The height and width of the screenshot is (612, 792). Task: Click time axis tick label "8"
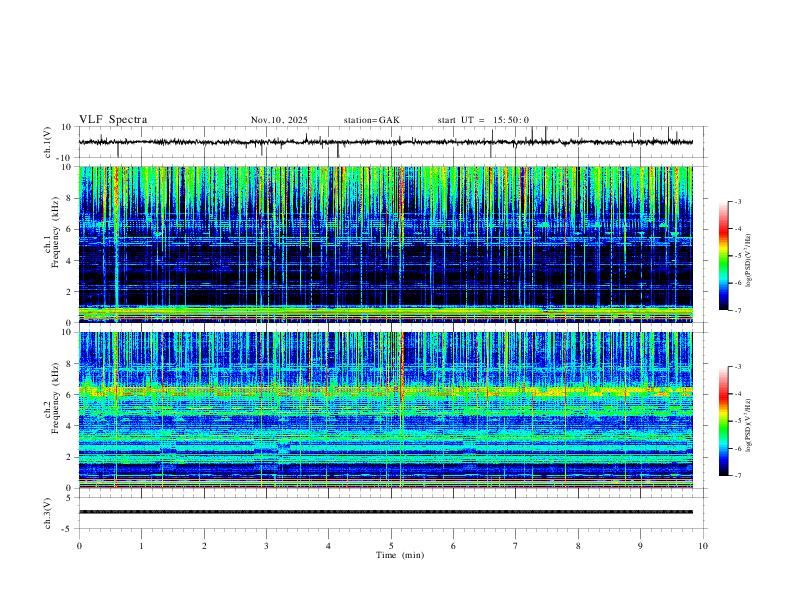pyautogui.click(x=578, y=546)
